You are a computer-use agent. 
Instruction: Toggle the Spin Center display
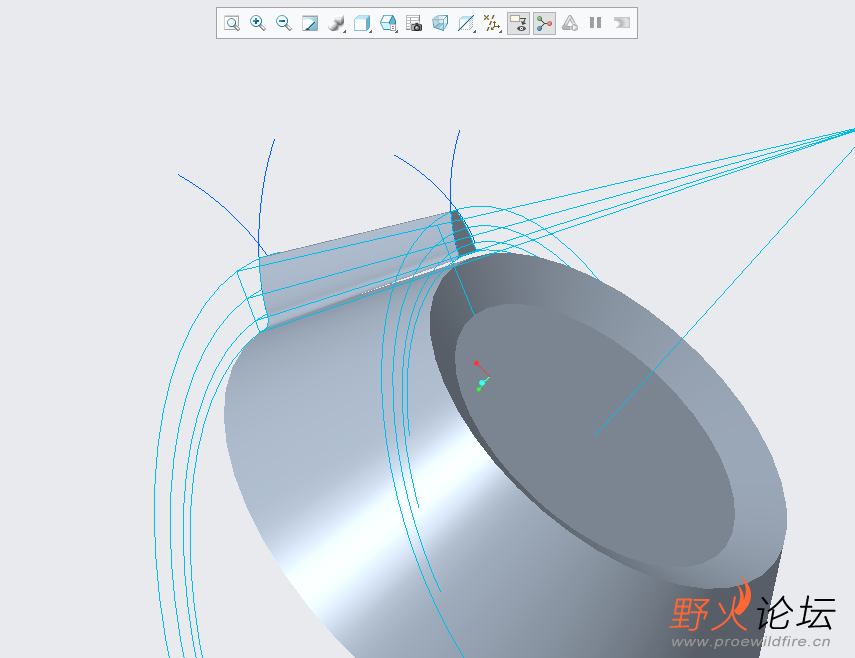544,23
